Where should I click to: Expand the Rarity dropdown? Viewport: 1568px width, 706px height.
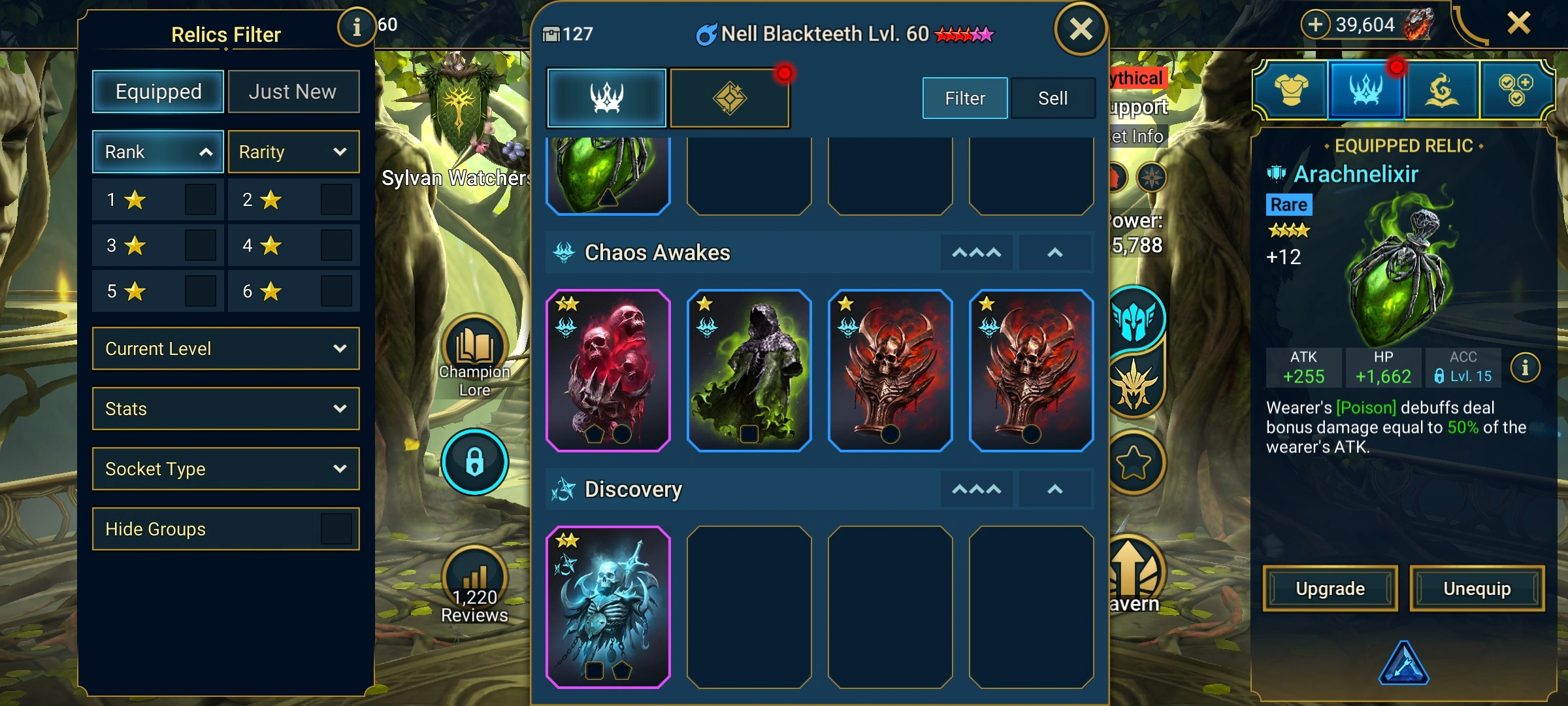point(293,152)
